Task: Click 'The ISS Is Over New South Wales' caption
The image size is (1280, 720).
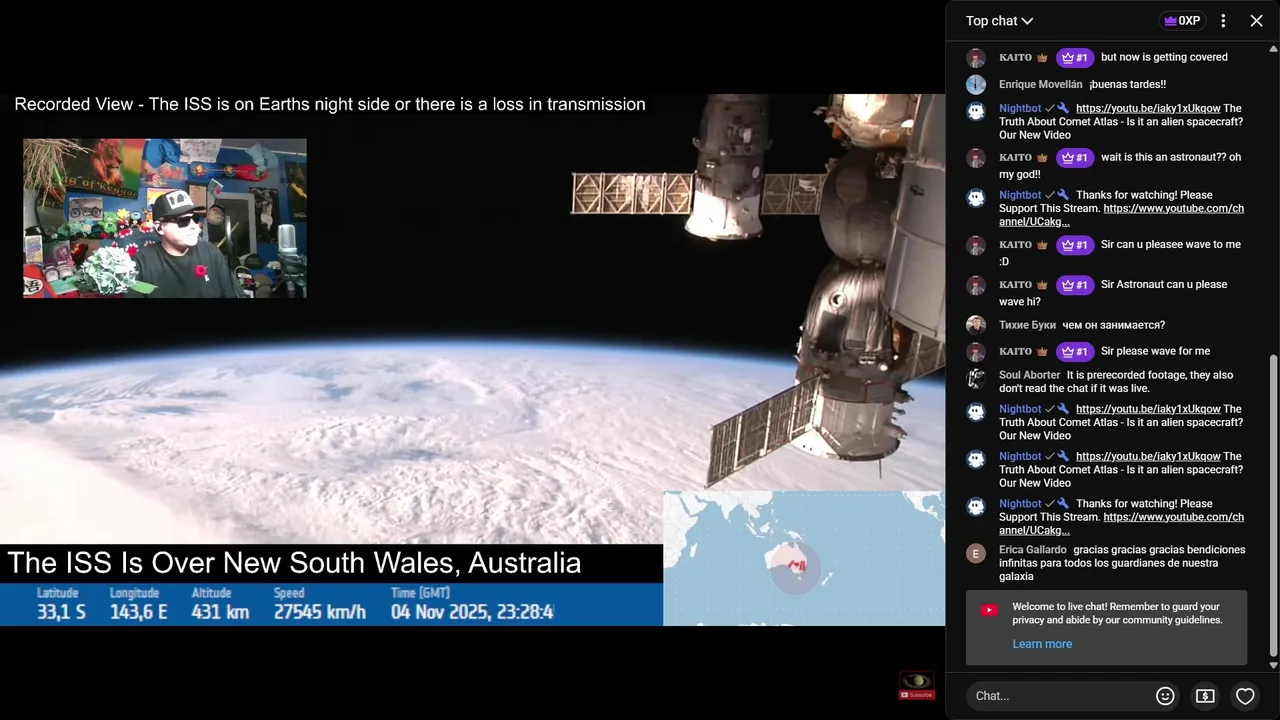Action: pyautogui.click(x=294, y=563)
